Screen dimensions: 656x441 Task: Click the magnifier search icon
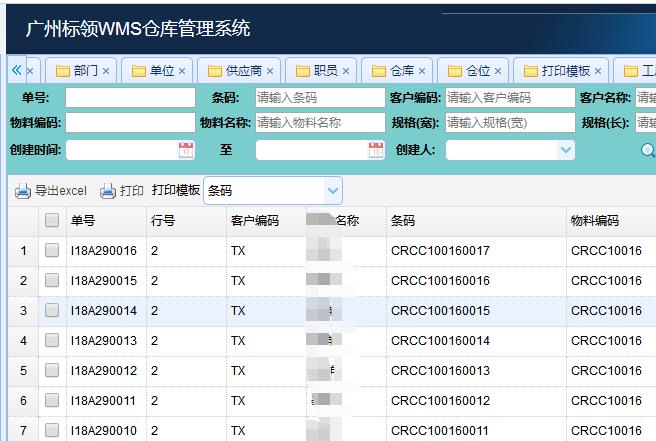tap(648, 150)
